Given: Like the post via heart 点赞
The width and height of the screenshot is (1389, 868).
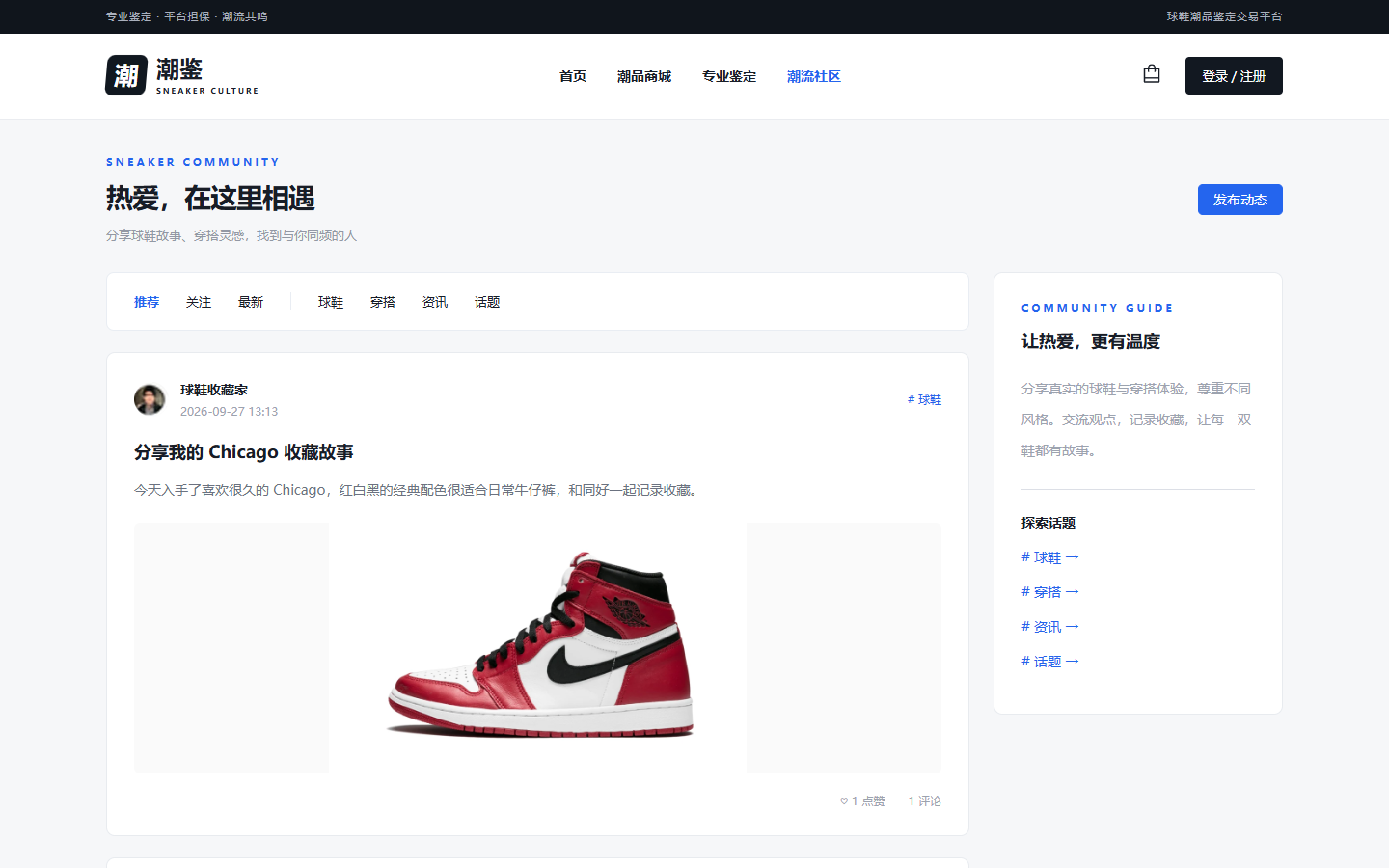Looking at the screenshot, I should point(862,801).
